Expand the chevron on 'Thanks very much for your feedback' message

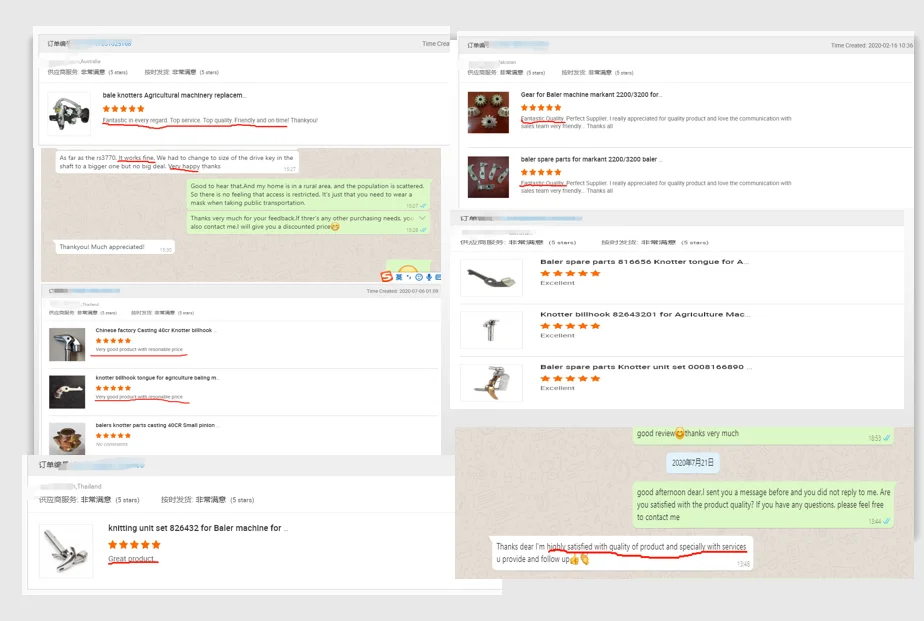[422, 218]
